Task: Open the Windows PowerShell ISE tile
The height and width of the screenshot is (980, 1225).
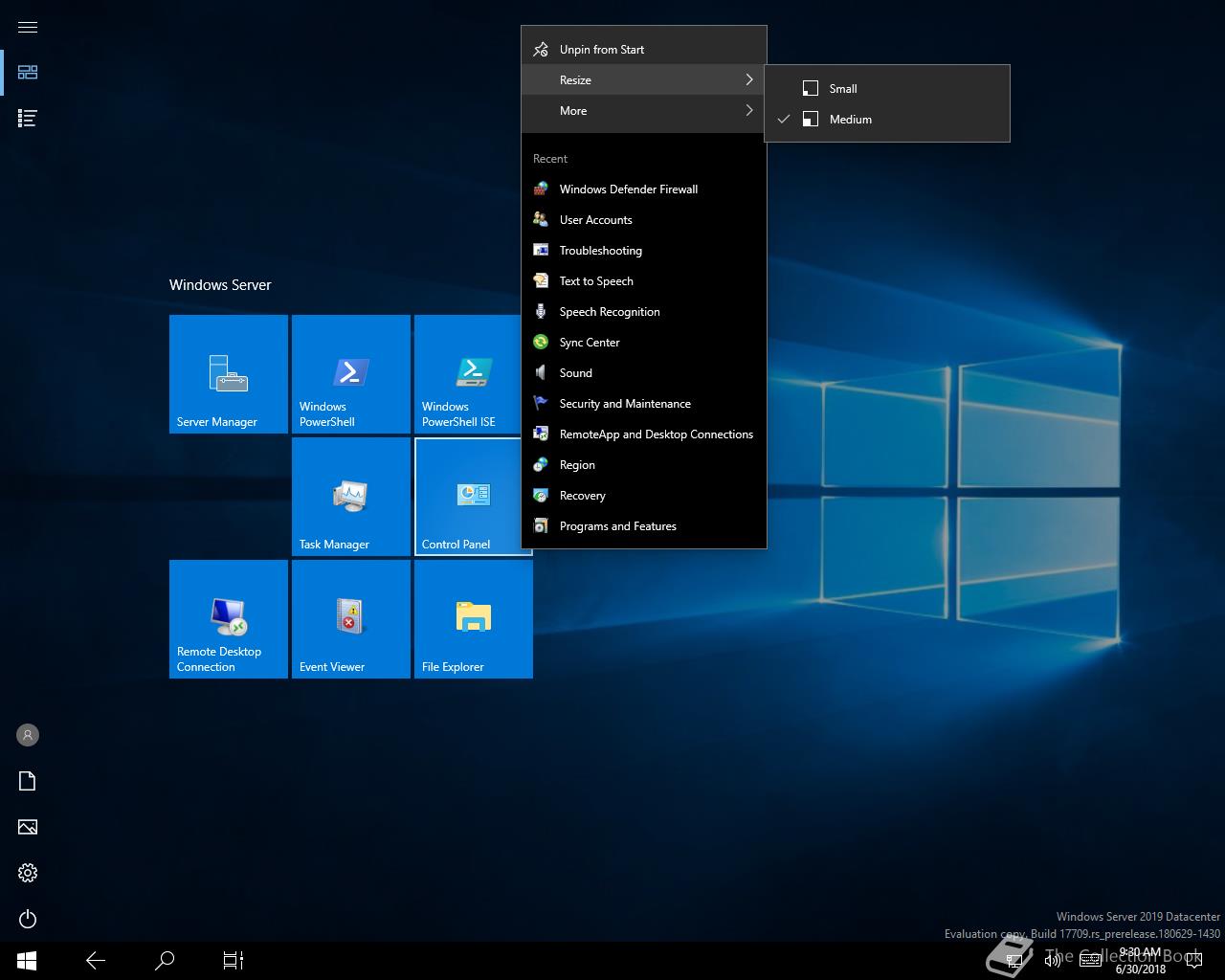Action: (x=468, y=374)
